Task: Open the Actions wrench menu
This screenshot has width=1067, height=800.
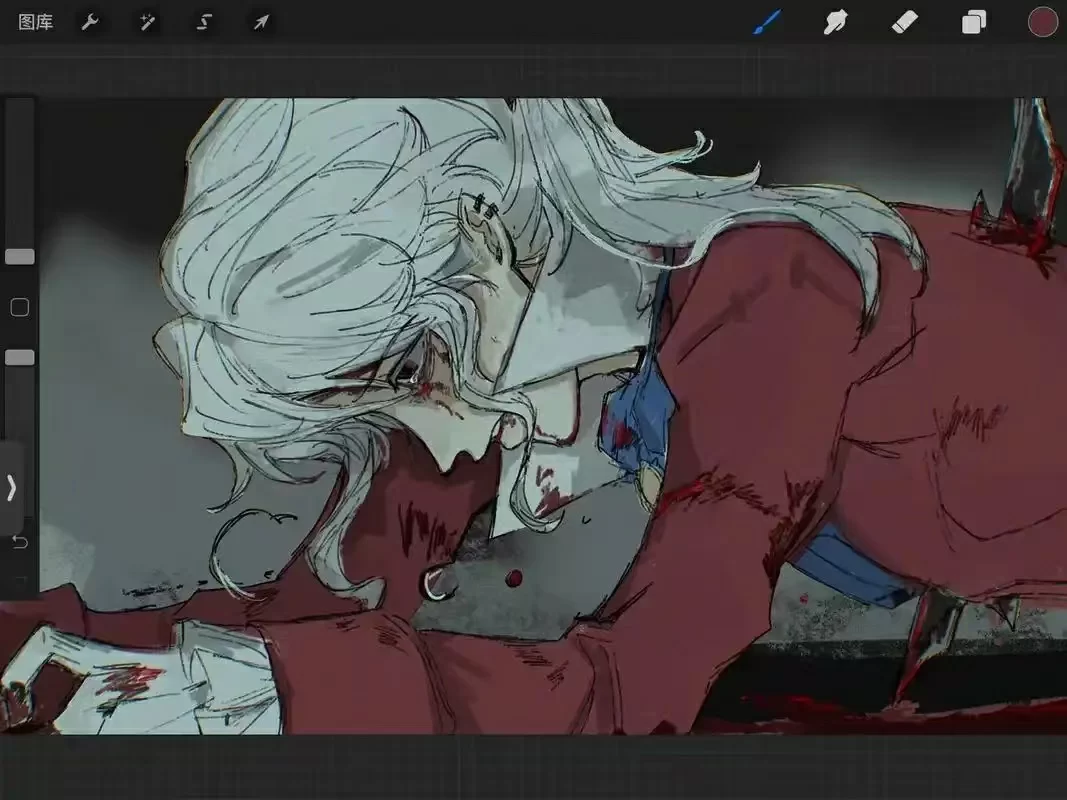Action: (90, 22)
